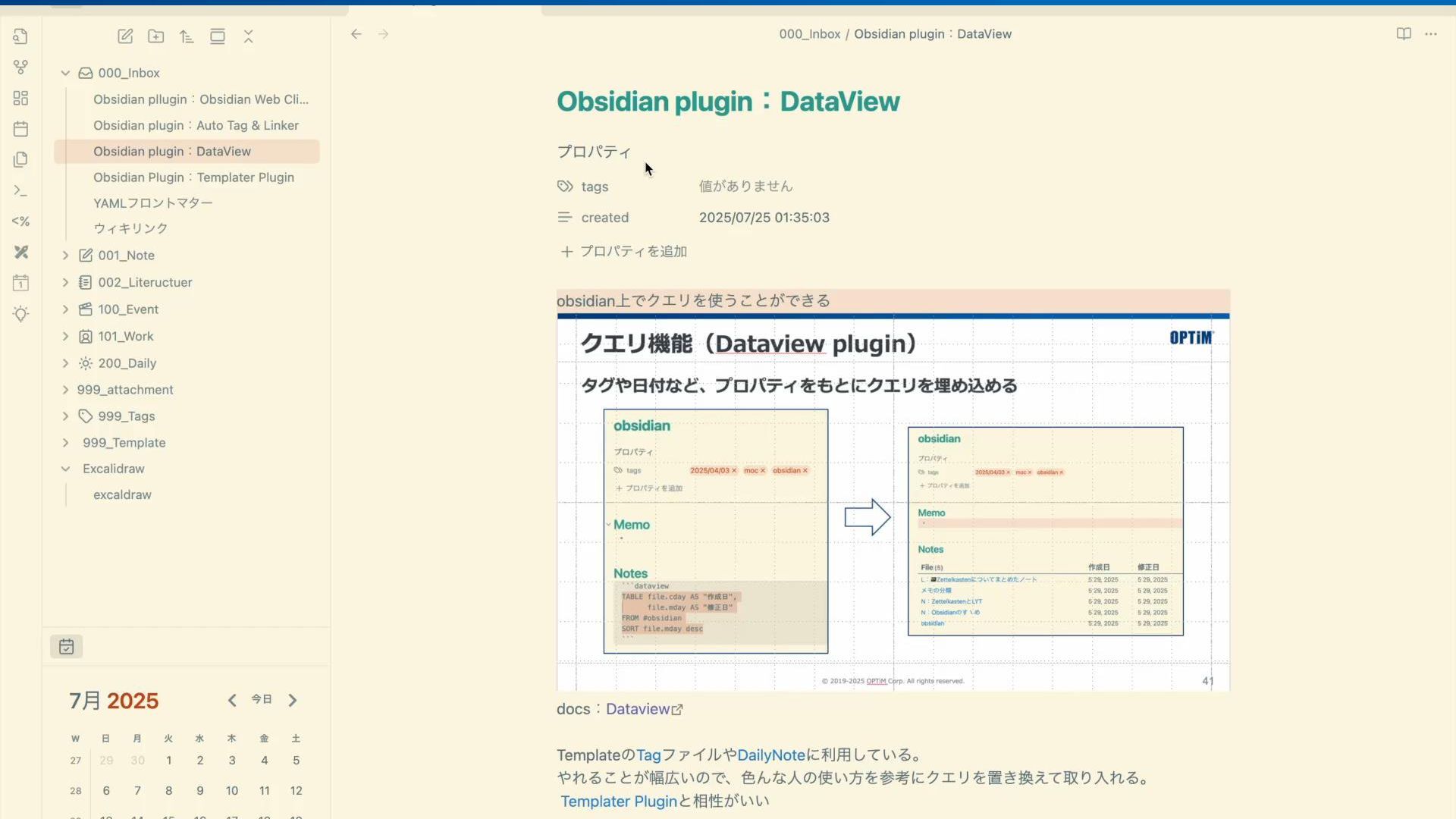This screenshot has width=1456, height=819.
Task: Click the created property text icon
Action: coord(565,218)
